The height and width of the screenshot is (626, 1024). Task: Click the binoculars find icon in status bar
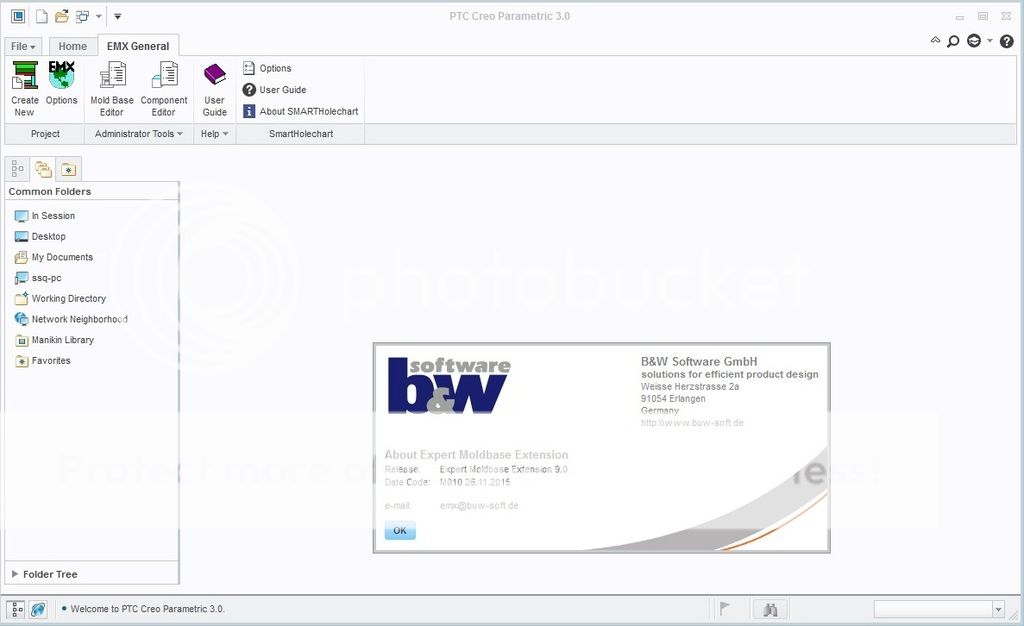pyautogui.click(x=770, y=609)
